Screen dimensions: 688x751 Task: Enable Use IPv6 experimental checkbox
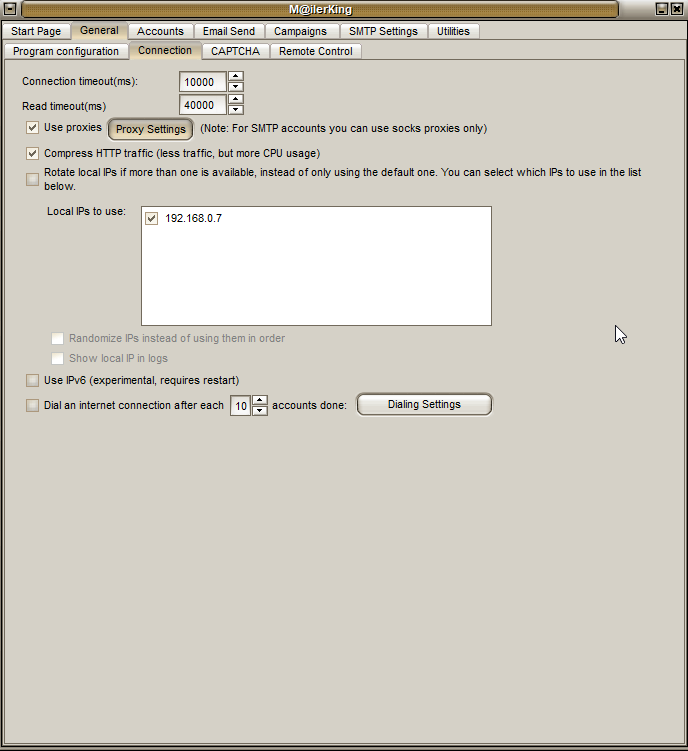pyautogui.click(x=32, y=380)
